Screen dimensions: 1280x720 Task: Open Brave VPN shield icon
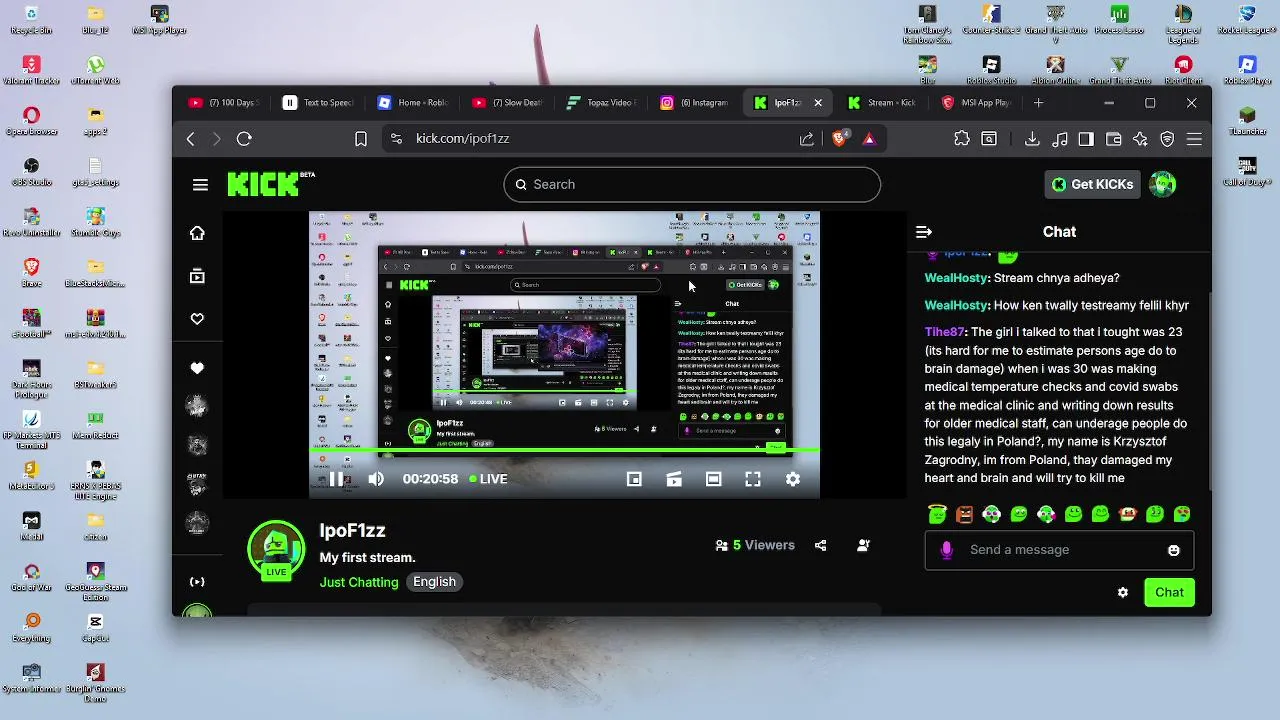click(1167, 139)
